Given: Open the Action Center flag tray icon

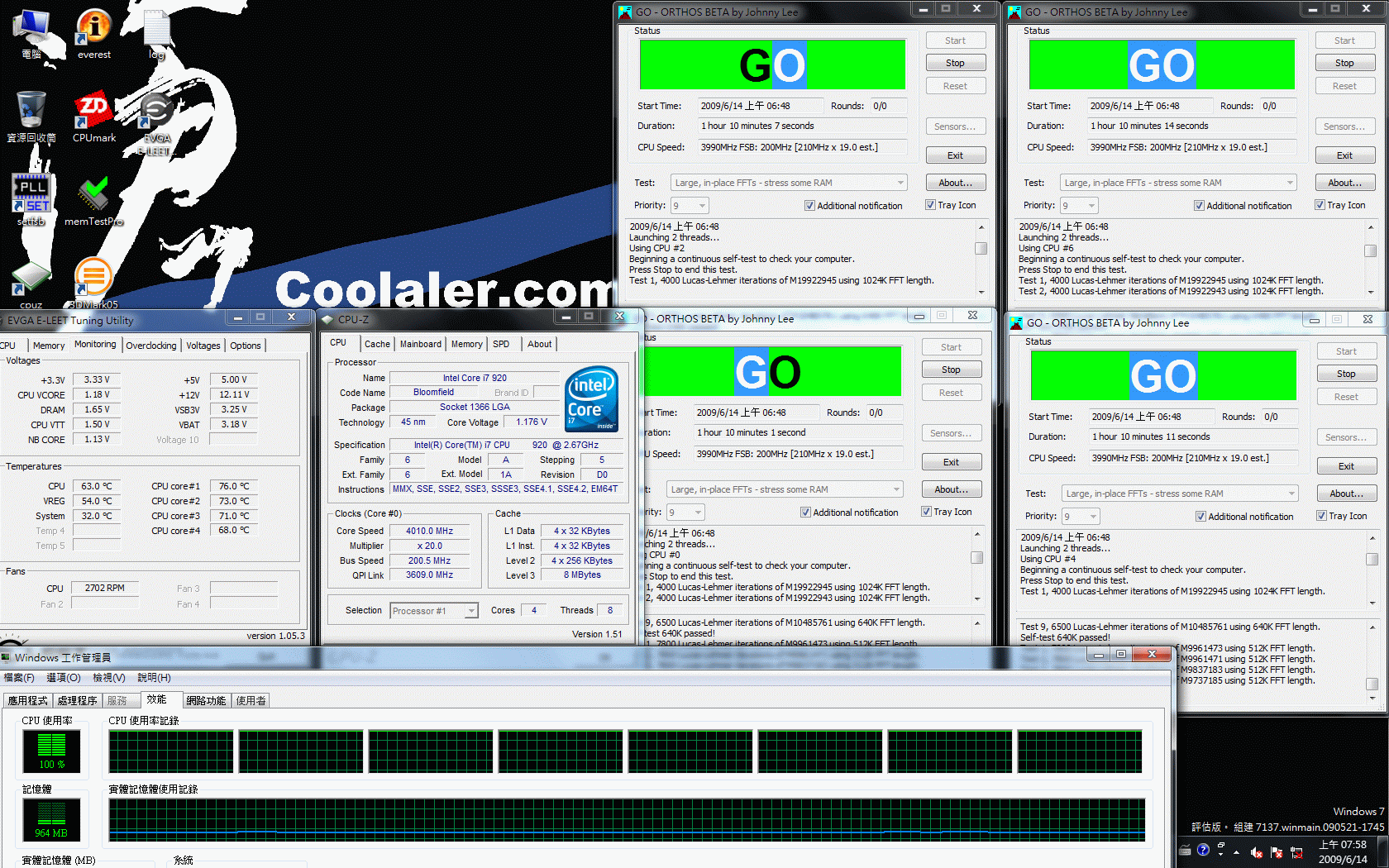Looking at the screenshot, I should (1277, 851).
